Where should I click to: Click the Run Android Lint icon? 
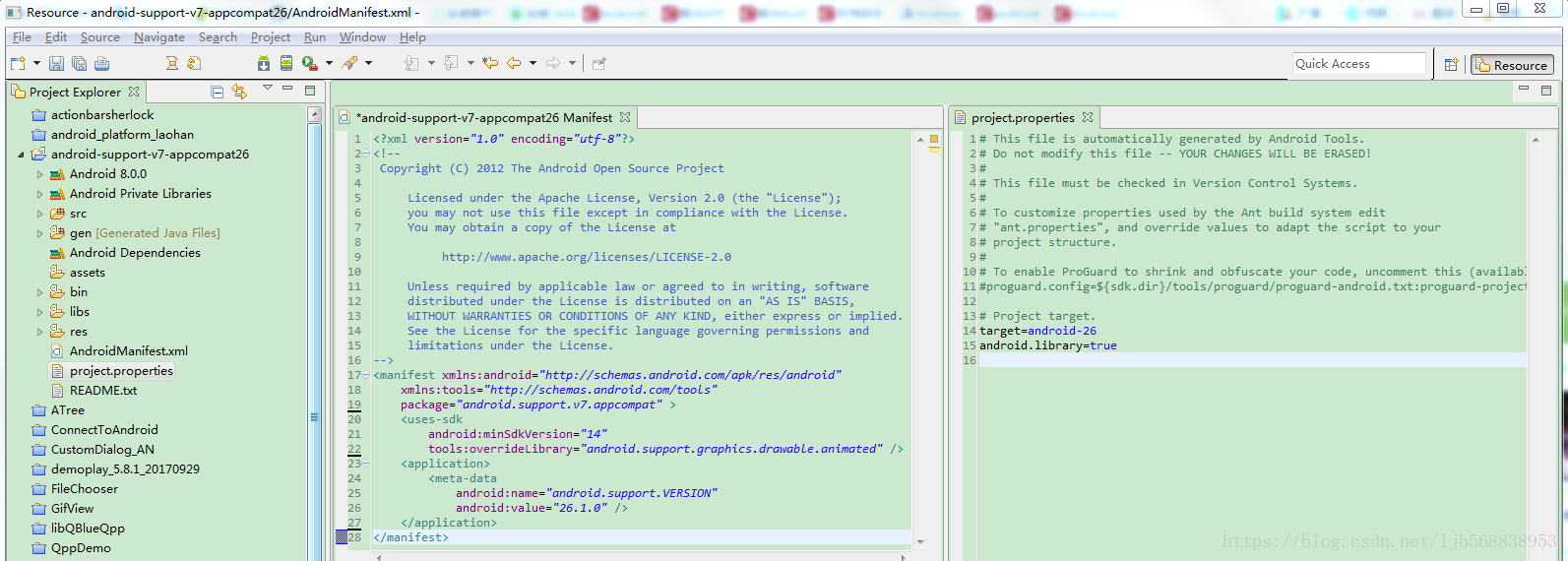pyautogui.click(x=309, y=63)
